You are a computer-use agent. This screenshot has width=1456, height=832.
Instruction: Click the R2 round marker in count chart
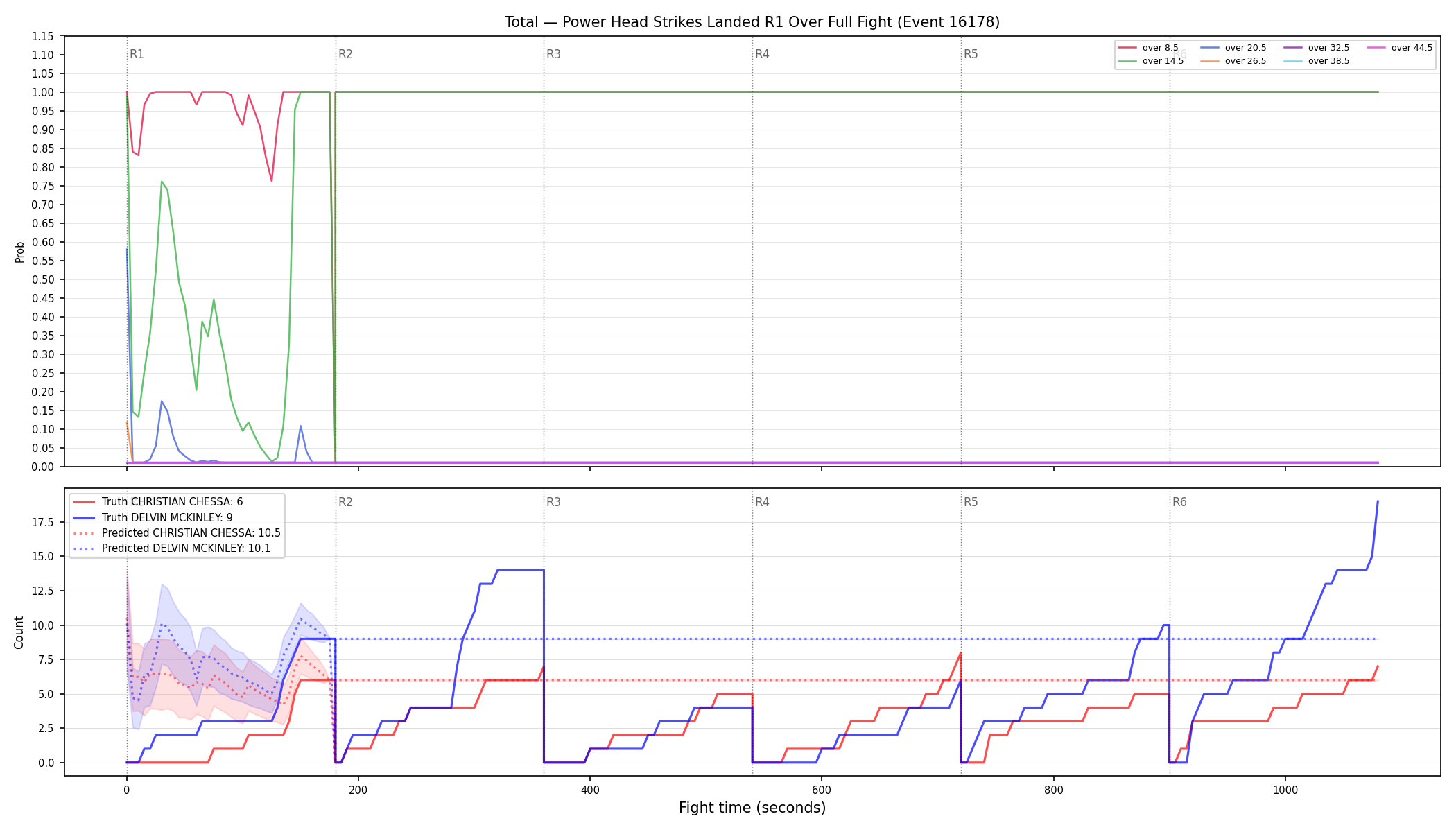coord(345,502)
